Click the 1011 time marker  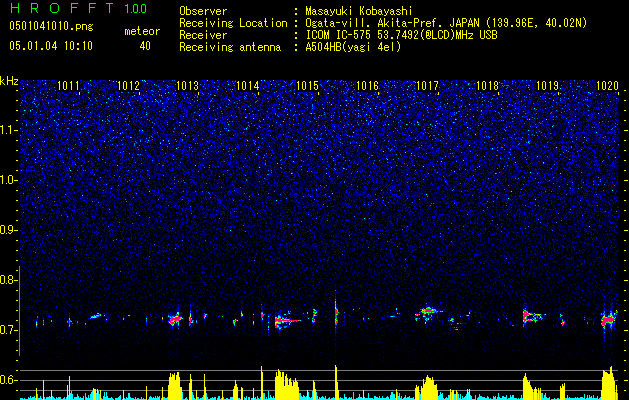click(x=68, y=85)
